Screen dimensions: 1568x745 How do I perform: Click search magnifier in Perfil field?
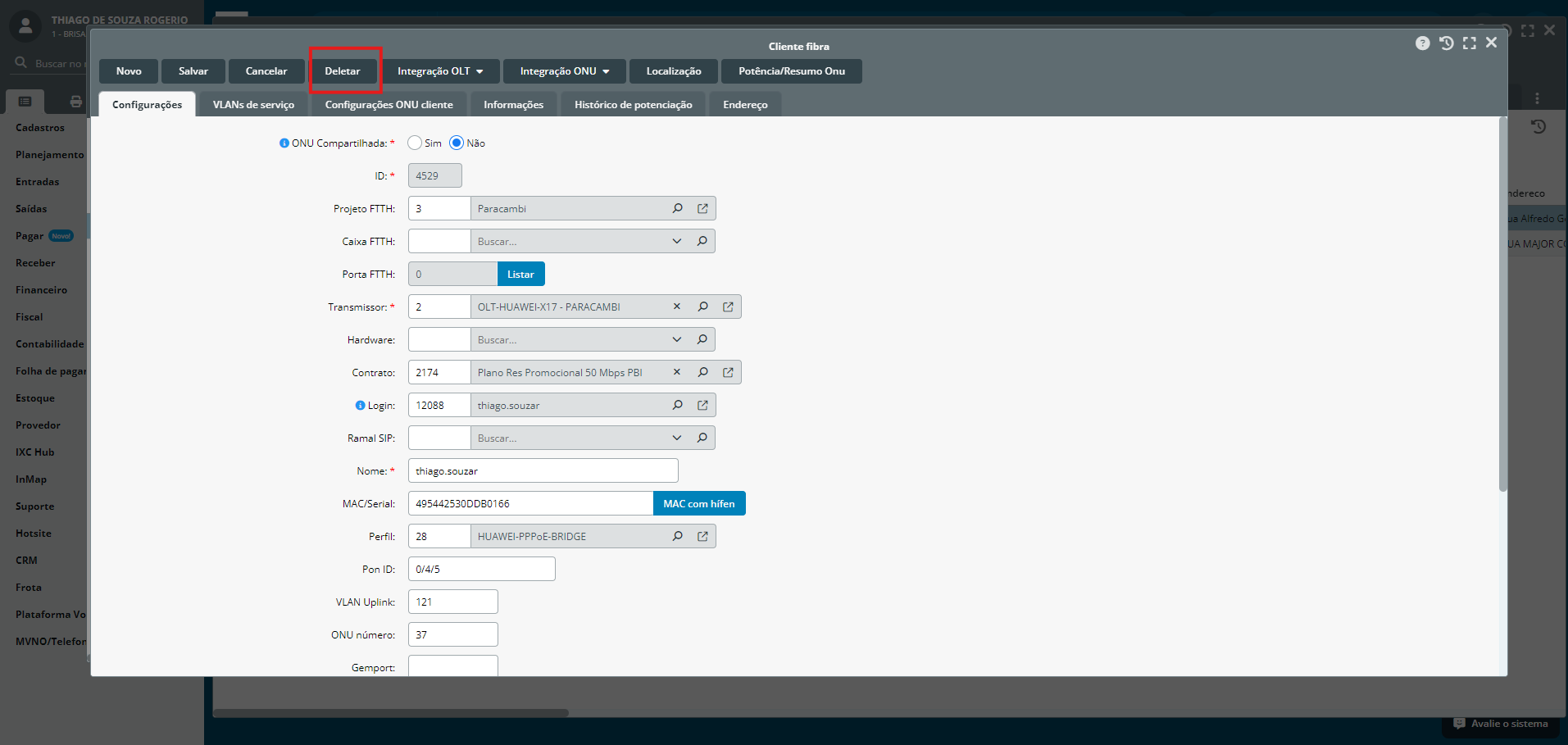pyautogui.click(x=677, y=536)
